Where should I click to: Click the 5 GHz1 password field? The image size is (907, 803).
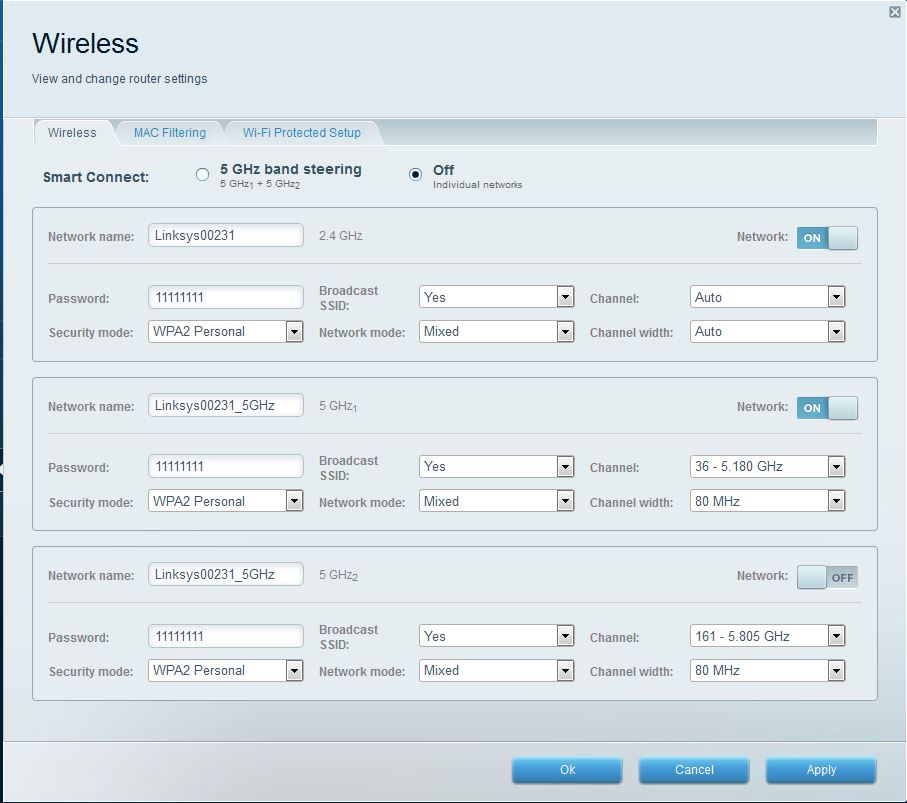tap(226, 467)
